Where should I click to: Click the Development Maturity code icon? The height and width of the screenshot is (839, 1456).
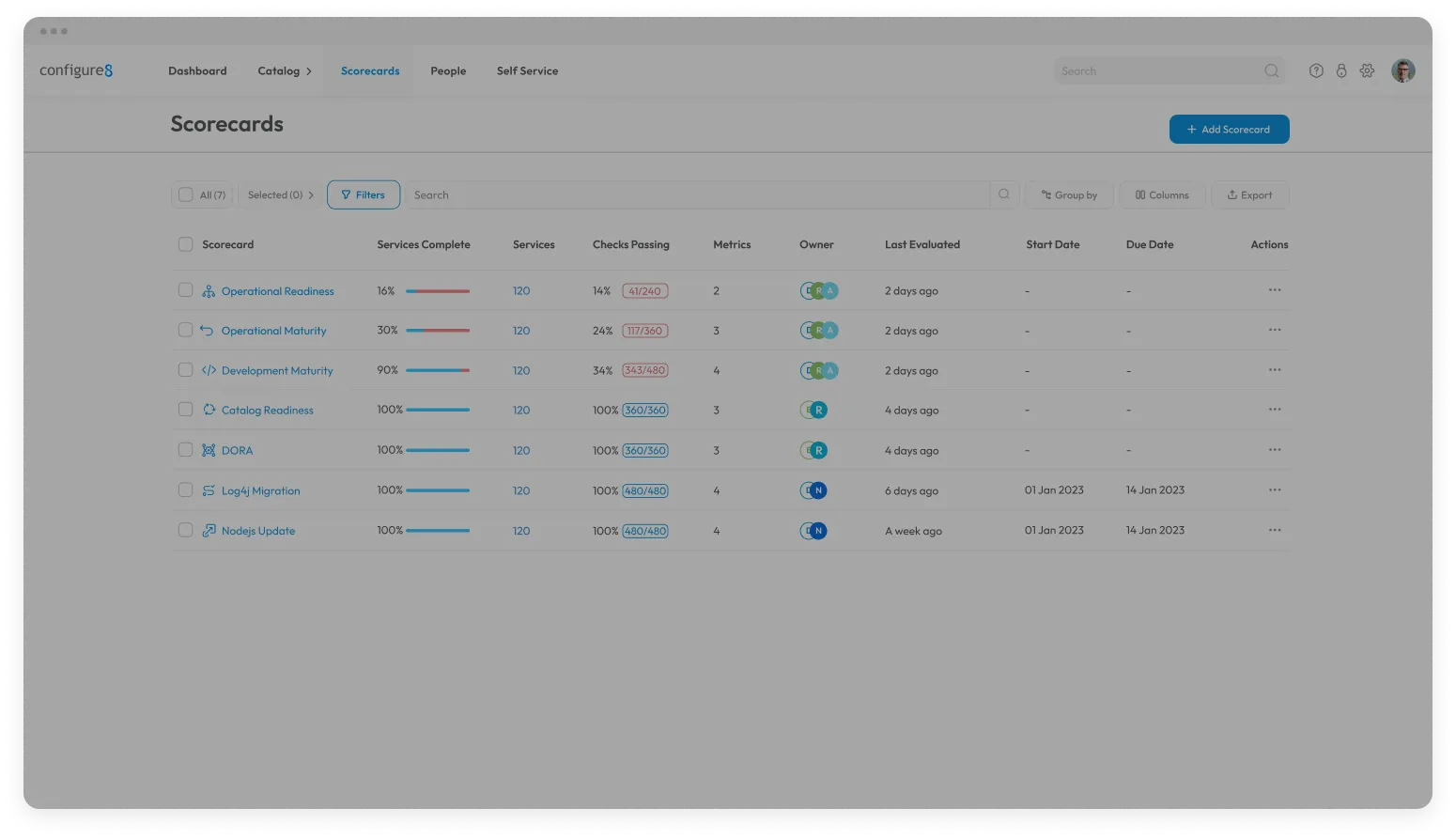[x=209, y=370]
